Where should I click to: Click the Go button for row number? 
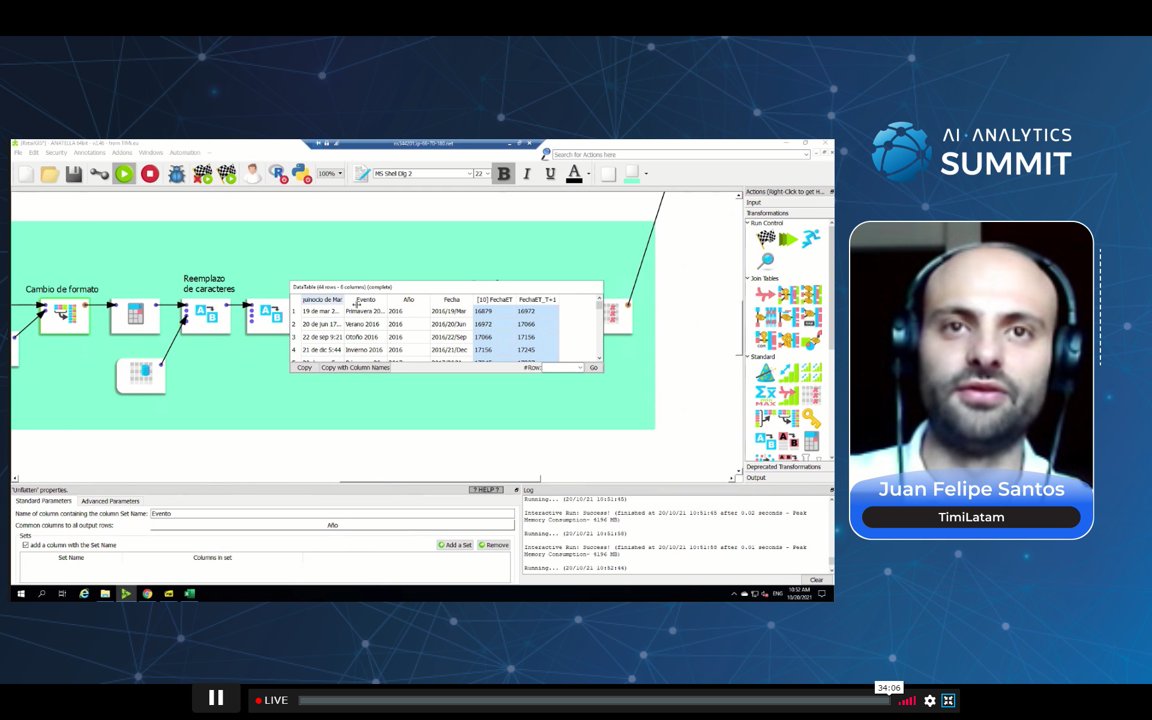coord(594,367)
